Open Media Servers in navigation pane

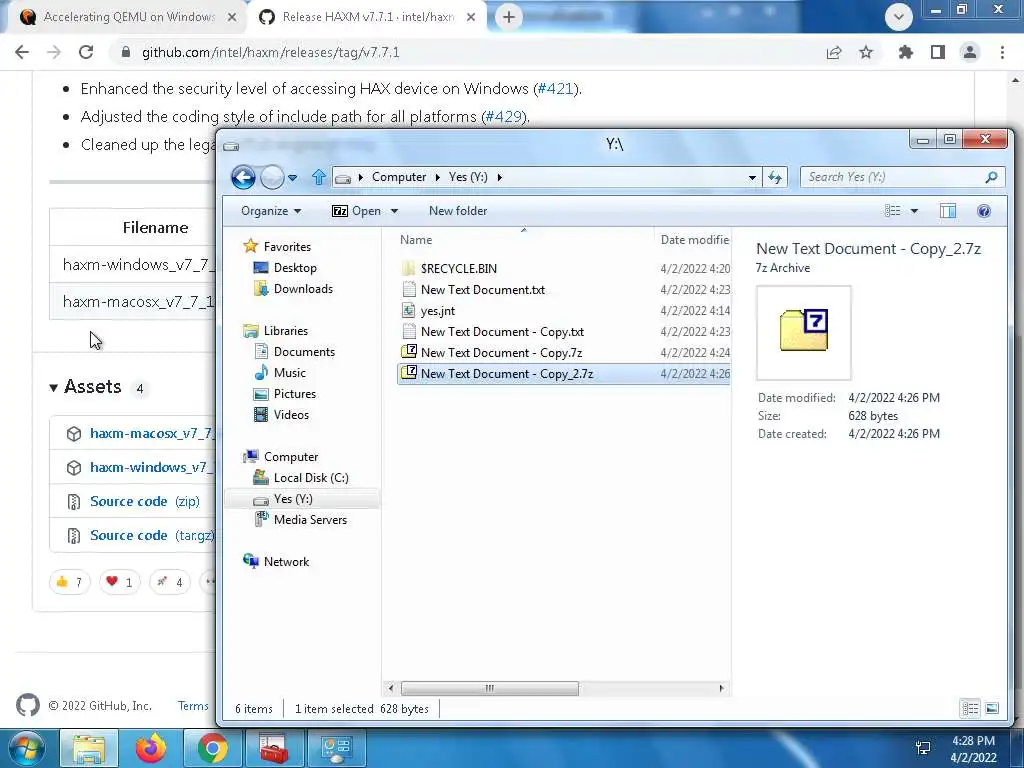[x=310, y=520]
